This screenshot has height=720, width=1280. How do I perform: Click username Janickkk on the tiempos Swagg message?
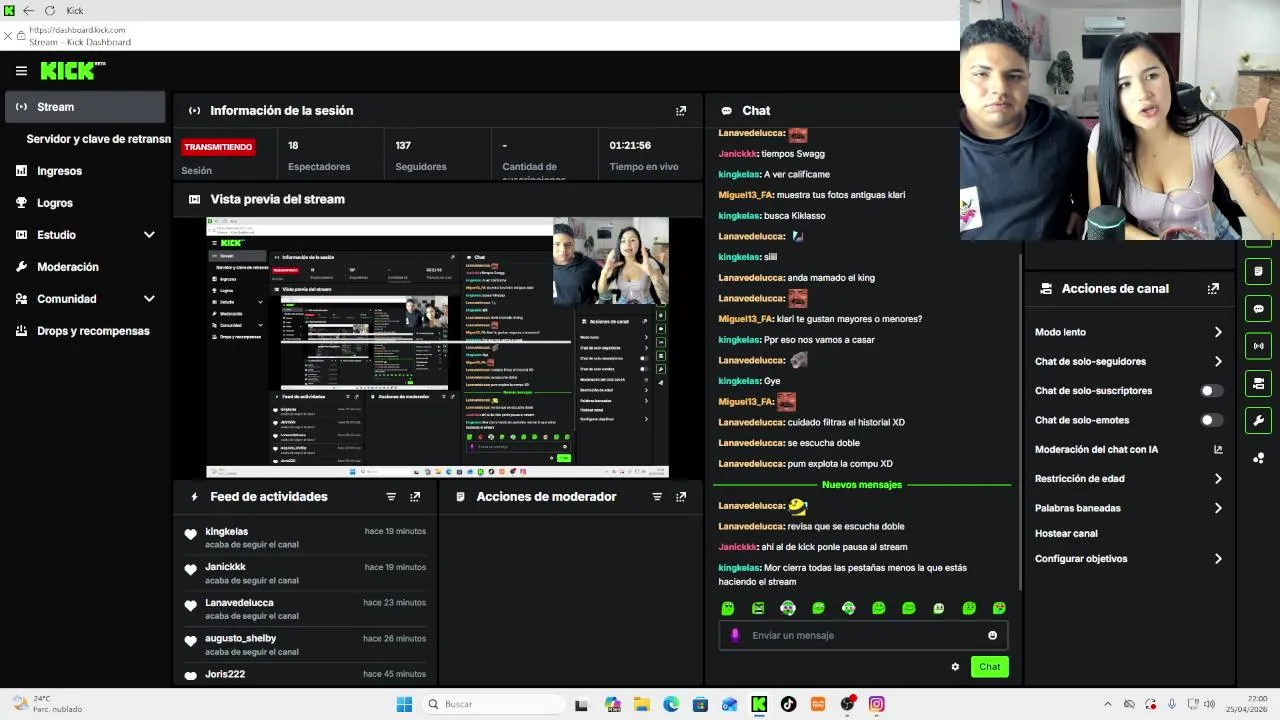pos(738,154)
